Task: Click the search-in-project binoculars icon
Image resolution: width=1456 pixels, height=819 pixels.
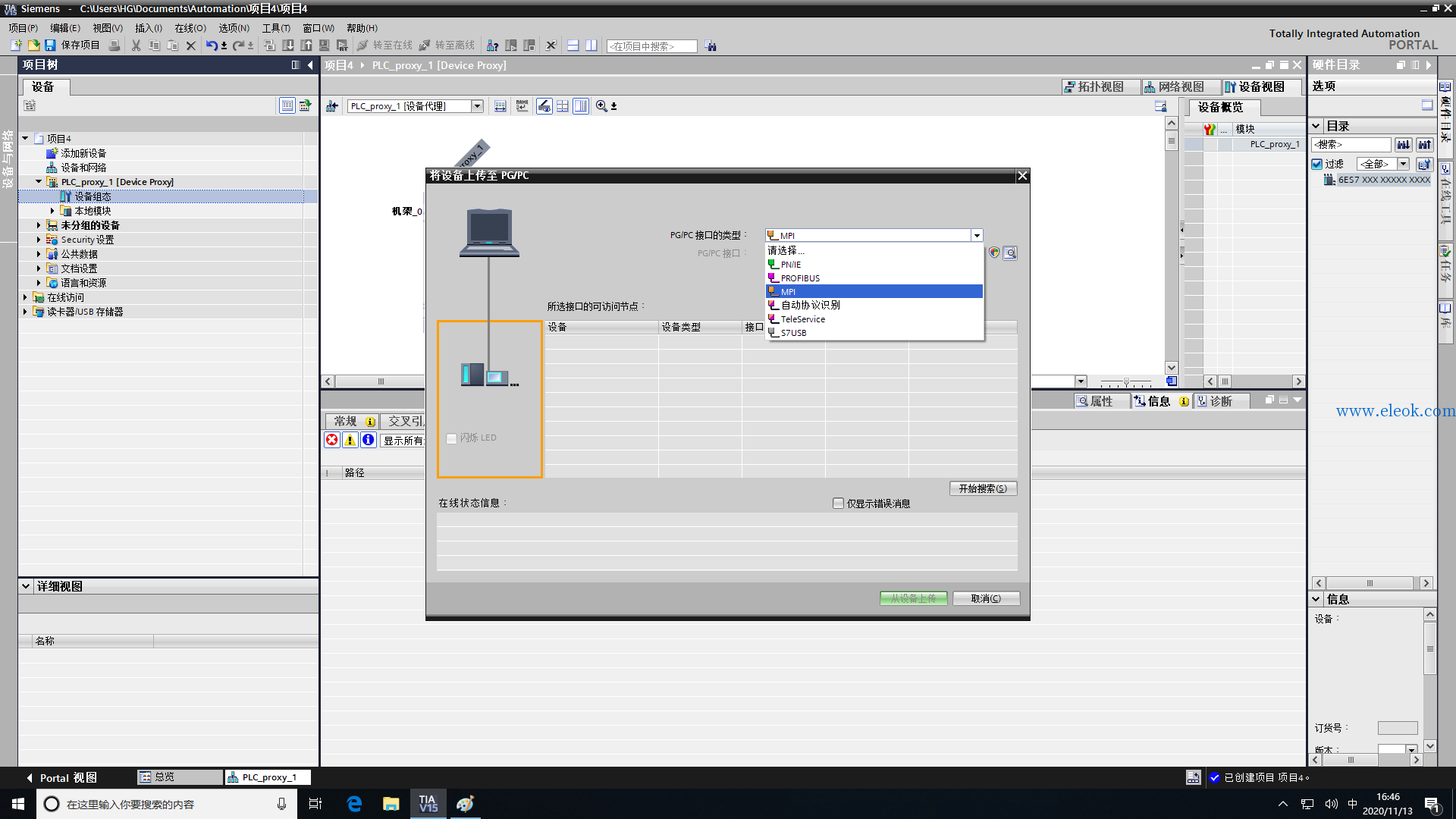Action: [711, 46]
